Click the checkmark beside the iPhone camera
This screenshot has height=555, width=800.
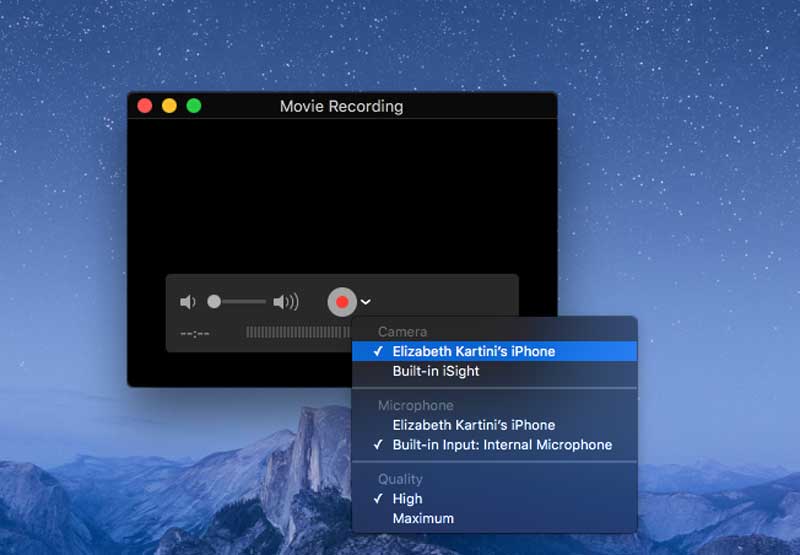[378, 351]
